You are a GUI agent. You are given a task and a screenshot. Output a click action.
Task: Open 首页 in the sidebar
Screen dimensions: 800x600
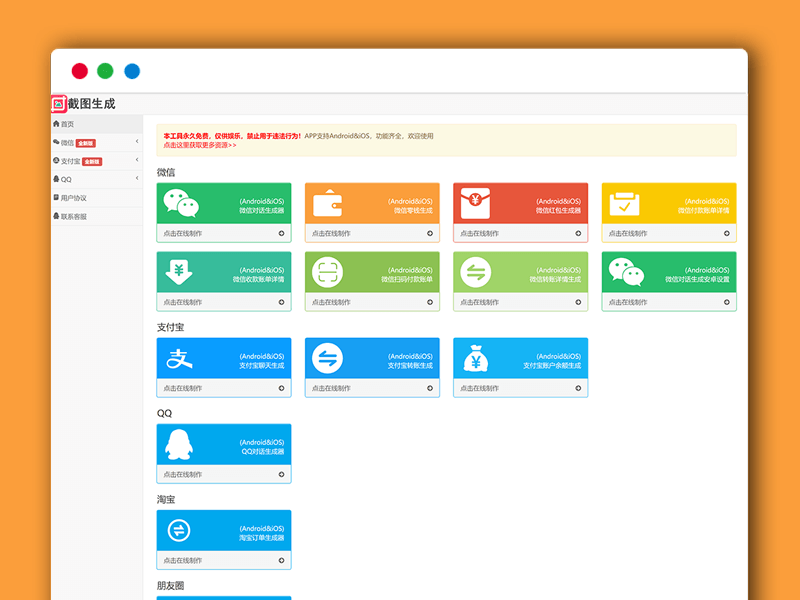pyautogui.click(x=97, y=124)
